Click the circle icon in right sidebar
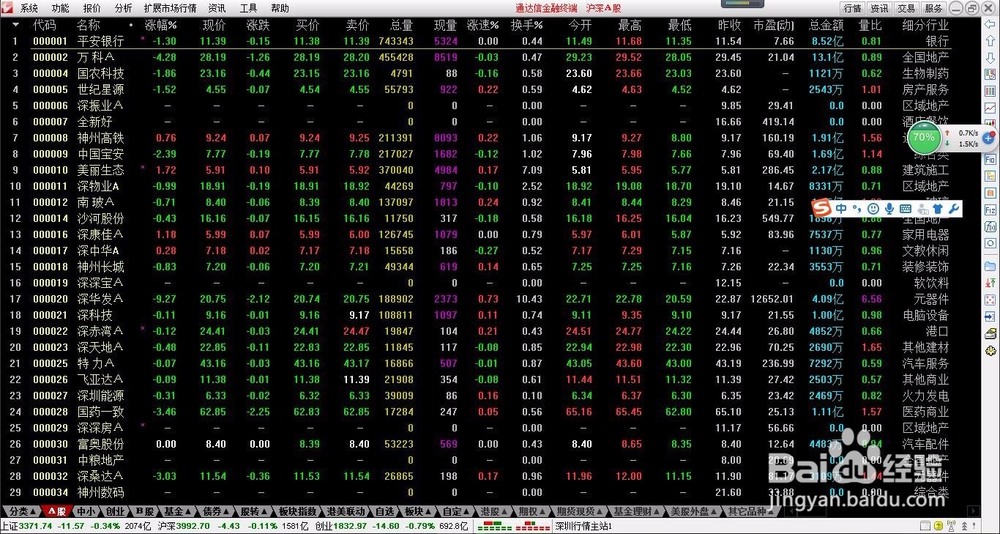The height and width of the screenshot is (534, 1000). 990,243
